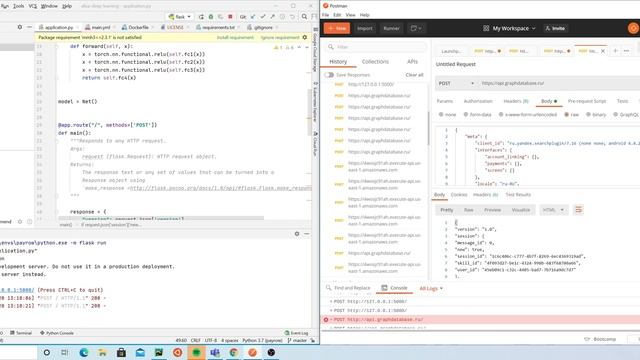Click the project panel gear icon
The width and height of the screenshot is (640, 360).
click(x=20, y=27)
